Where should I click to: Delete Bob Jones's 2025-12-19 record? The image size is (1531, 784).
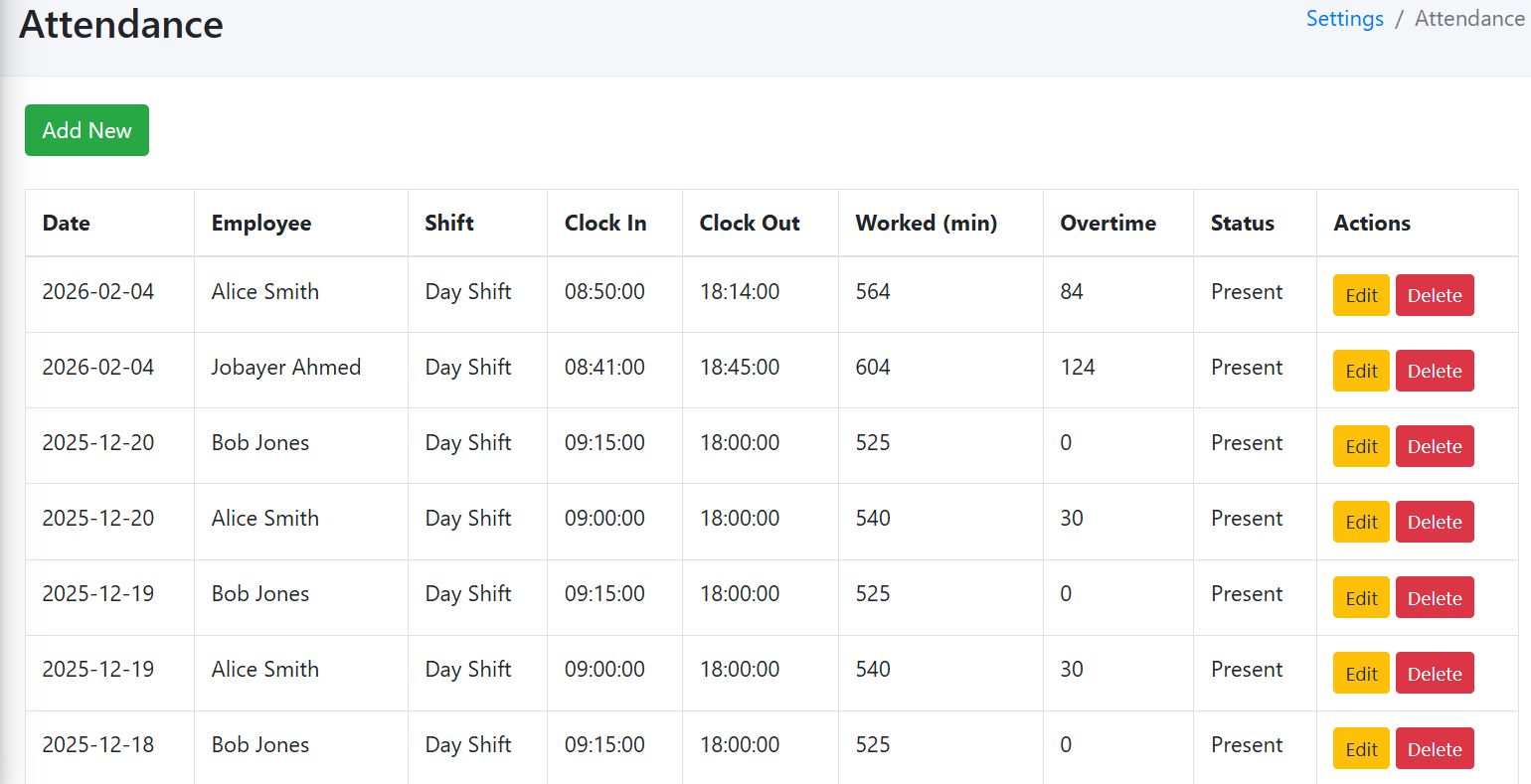(x=1434, y=598)
